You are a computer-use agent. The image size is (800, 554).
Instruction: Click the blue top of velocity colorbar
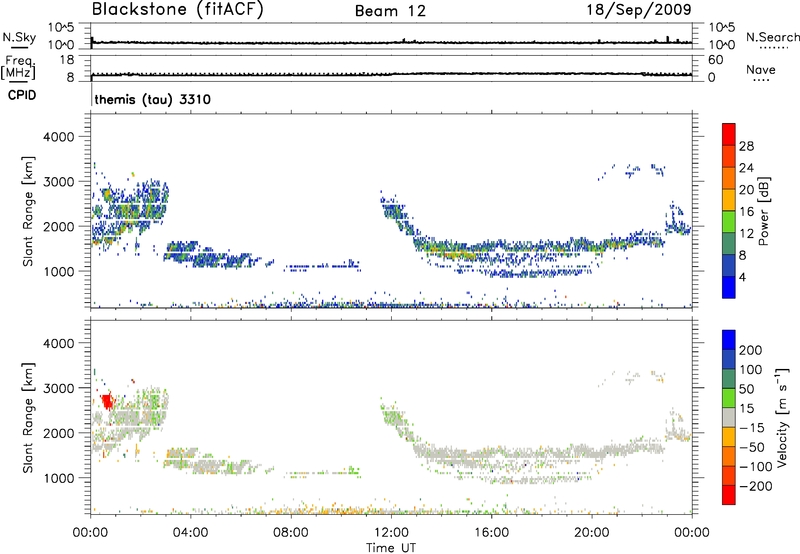point(729,340)
